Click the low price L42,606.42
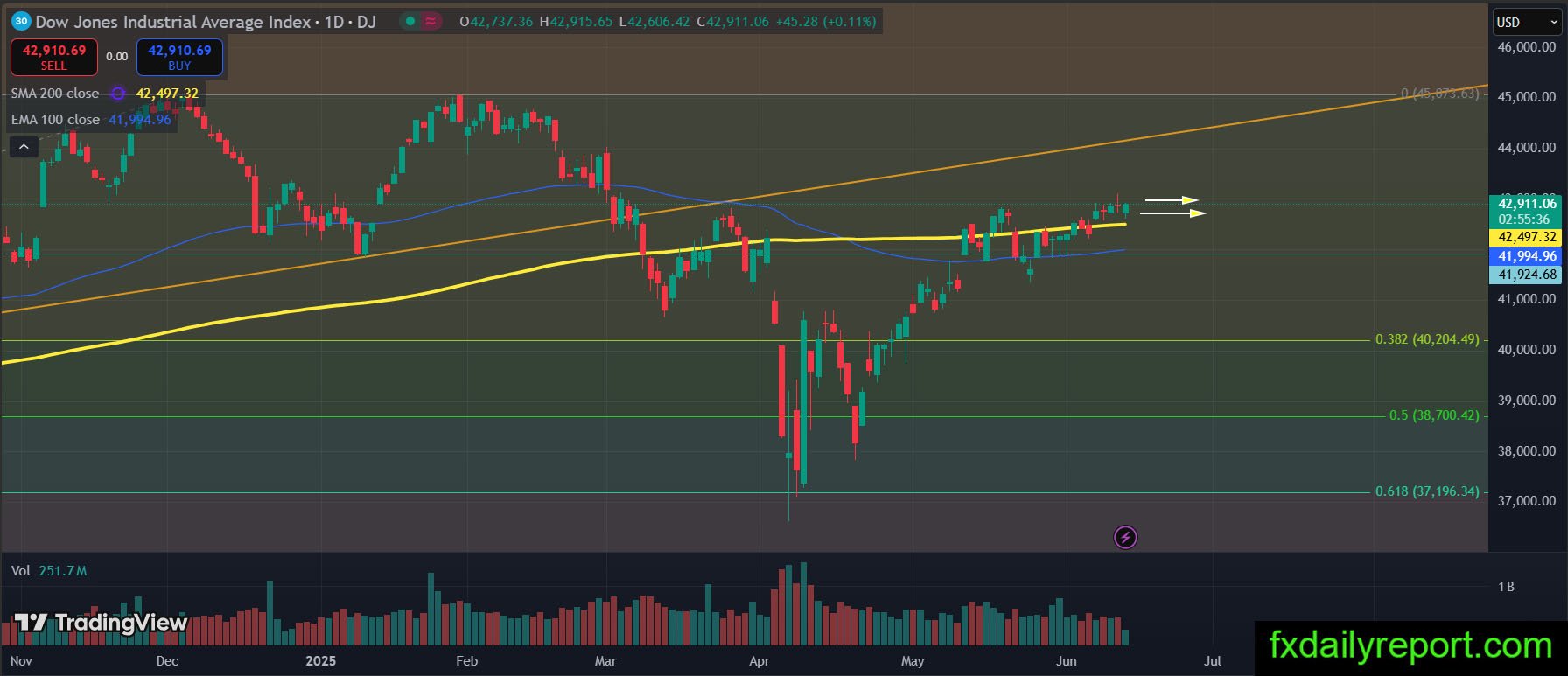1568x676 pixels. tap(654, 22)
